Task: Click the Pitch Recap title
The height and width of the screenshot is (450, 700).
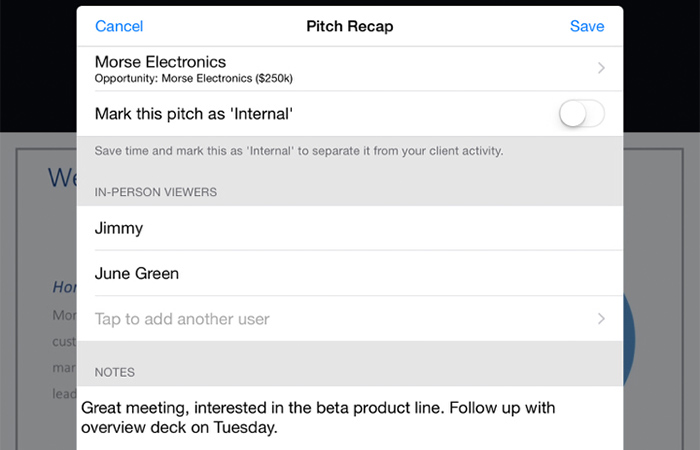Action: point(350,26)
